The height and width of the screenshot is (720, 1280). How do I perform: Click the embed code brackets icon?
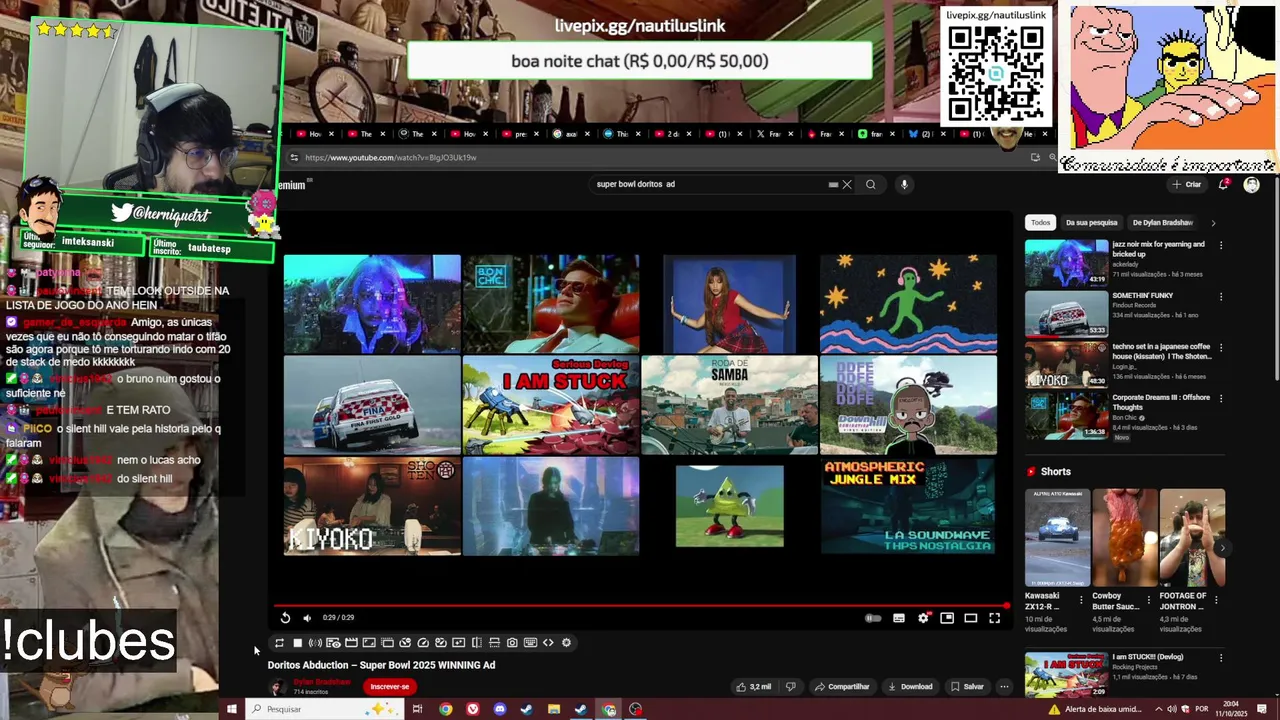point(548,643)
